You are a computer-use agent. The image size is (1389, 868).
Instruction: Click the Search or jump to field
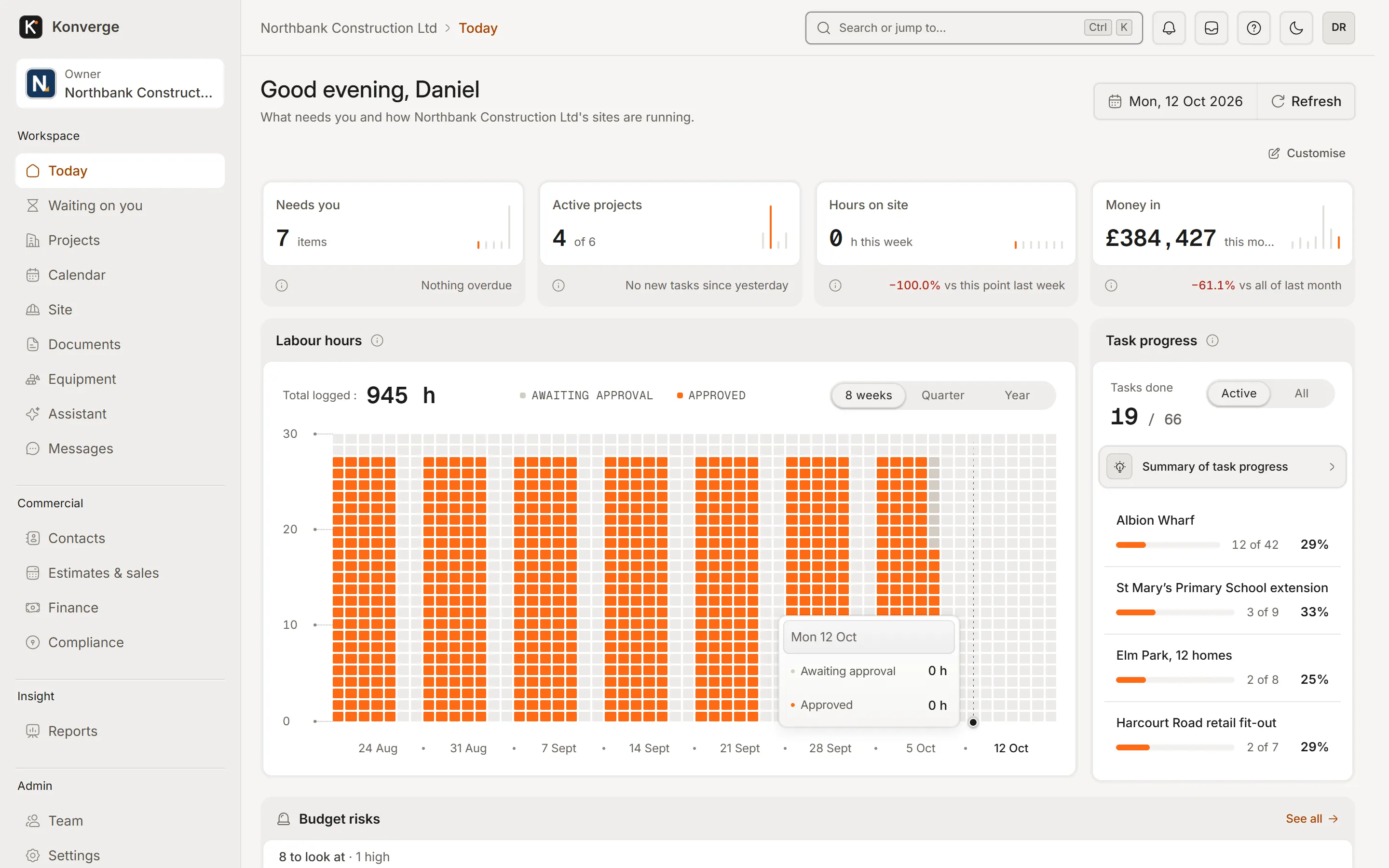click(x=973, y=27)
